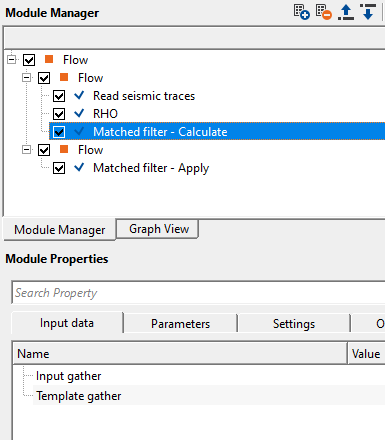Click the remove module icon
The width and height of the screenshot is (385, 440).
[324, 12]
